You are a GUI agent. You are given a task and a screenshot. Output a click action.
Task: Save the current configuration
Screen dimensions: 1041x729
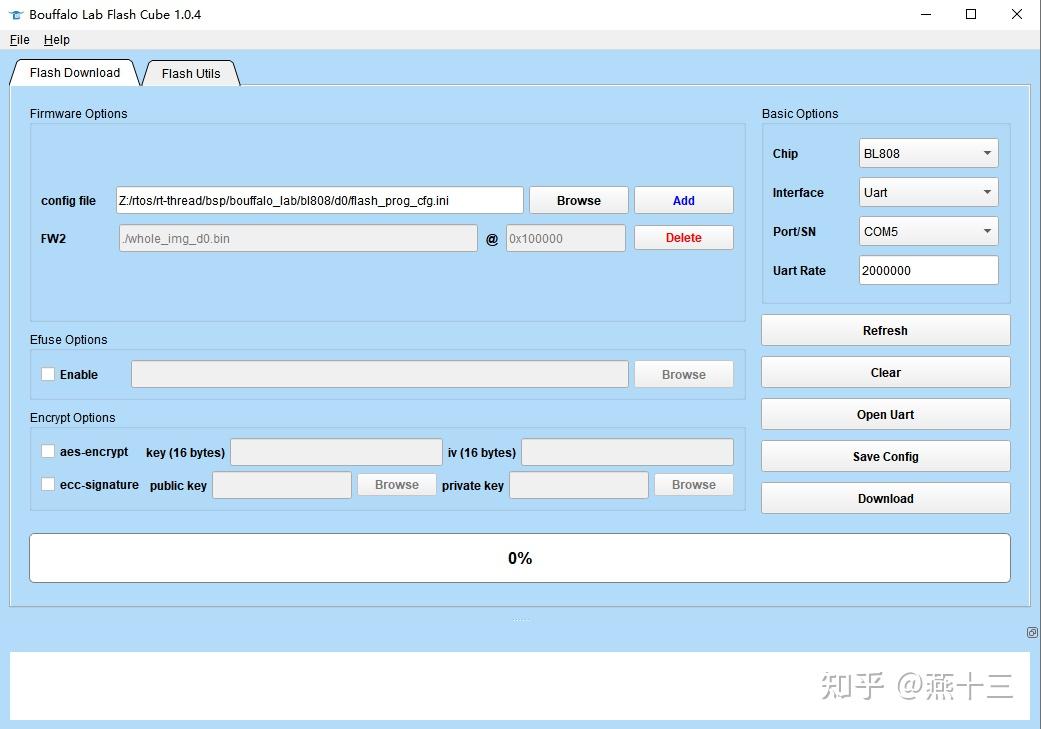884,456
